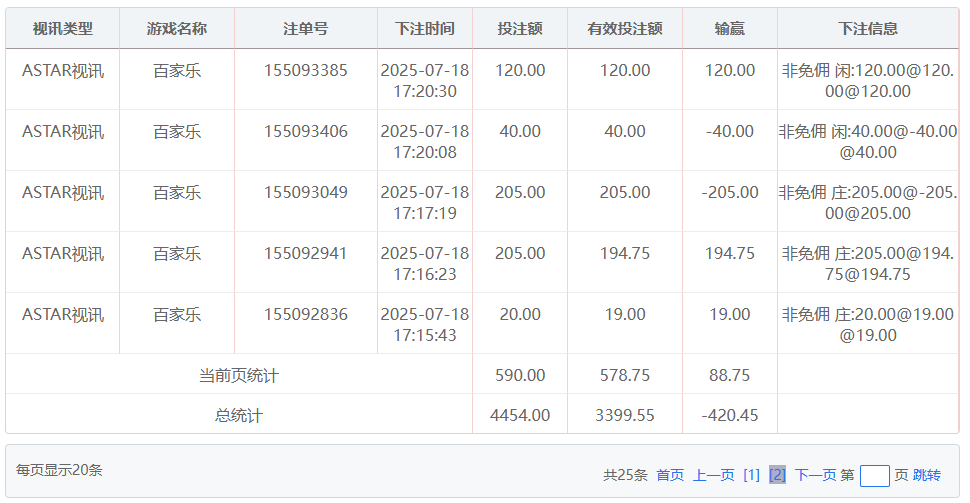Image resolution: width=970 pixels, height=503 pixels.
Task: Click the 下注信息 column header
Action: (x=867, y=29)
